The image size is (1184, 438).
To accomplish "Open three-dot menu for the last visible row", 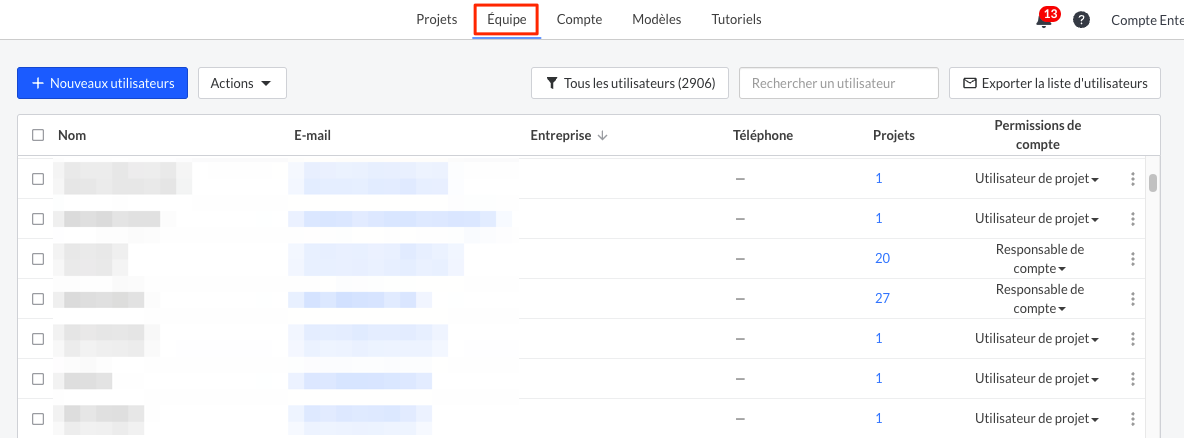I will point(1132,418).
